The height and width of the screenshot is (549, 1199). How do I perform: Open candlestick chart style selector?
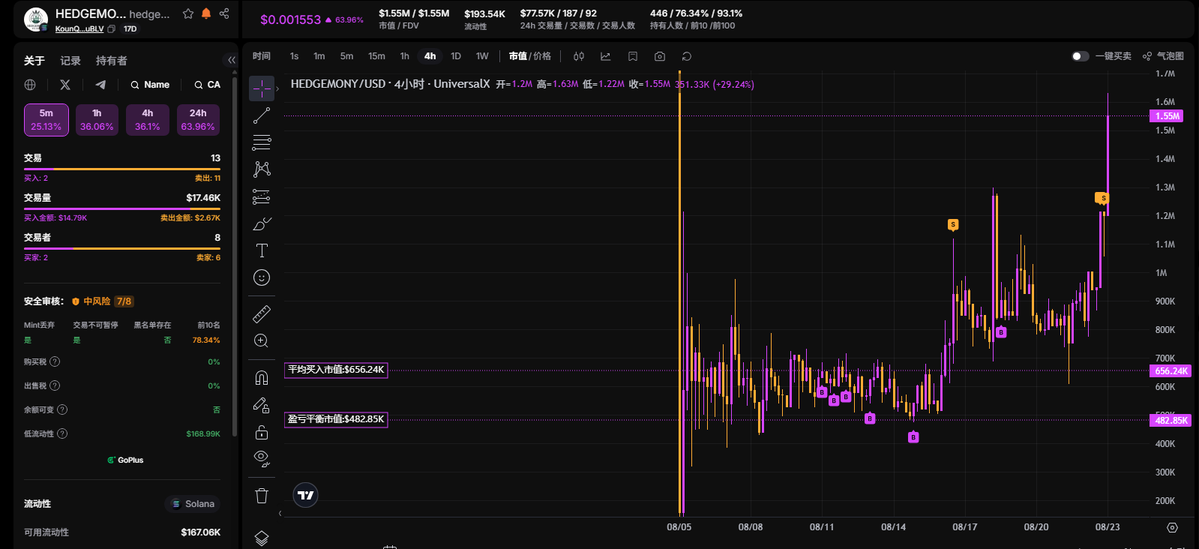tap(579, 56)
